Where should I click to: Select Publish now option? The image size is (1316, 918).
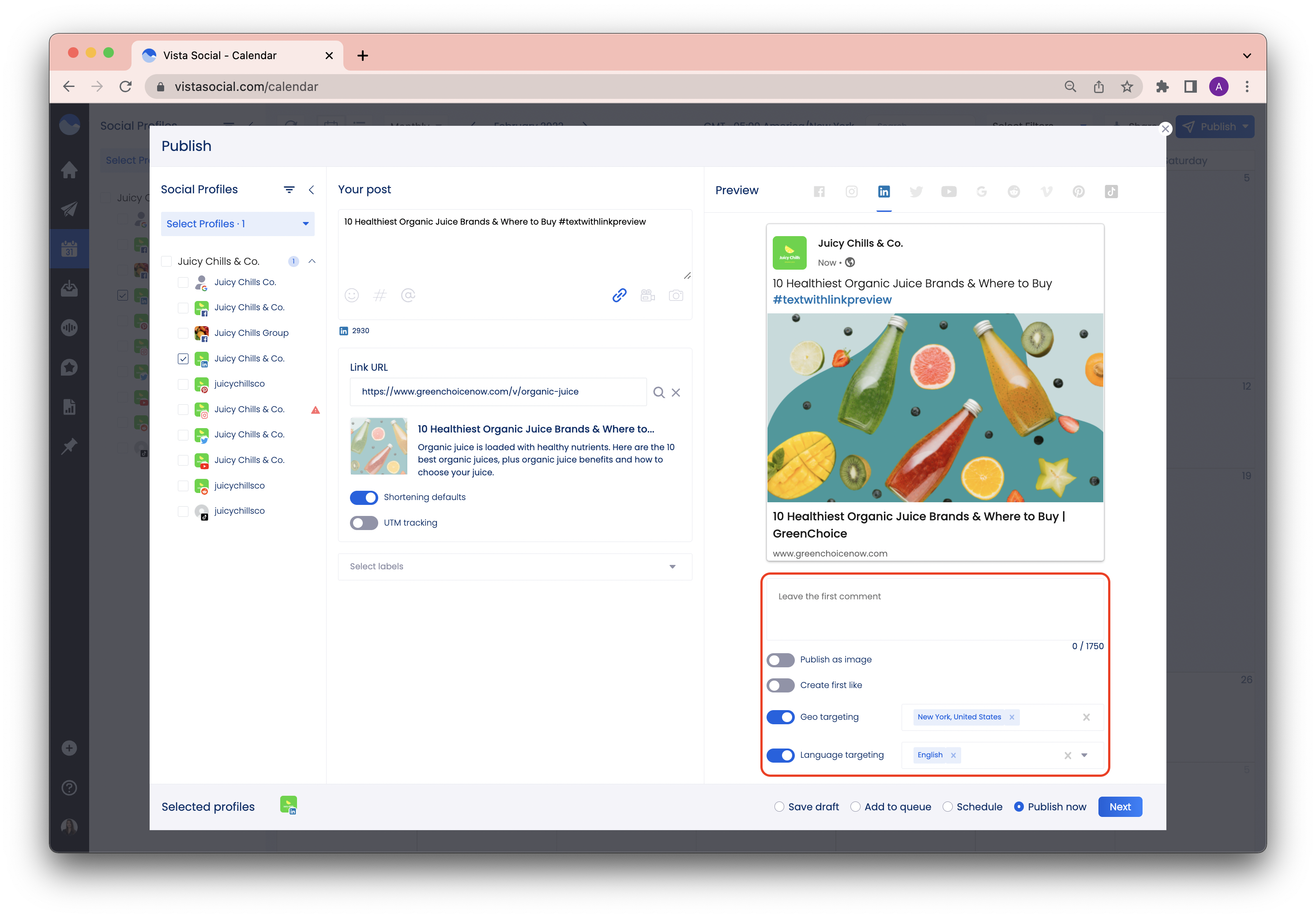tap(1019, 807)
